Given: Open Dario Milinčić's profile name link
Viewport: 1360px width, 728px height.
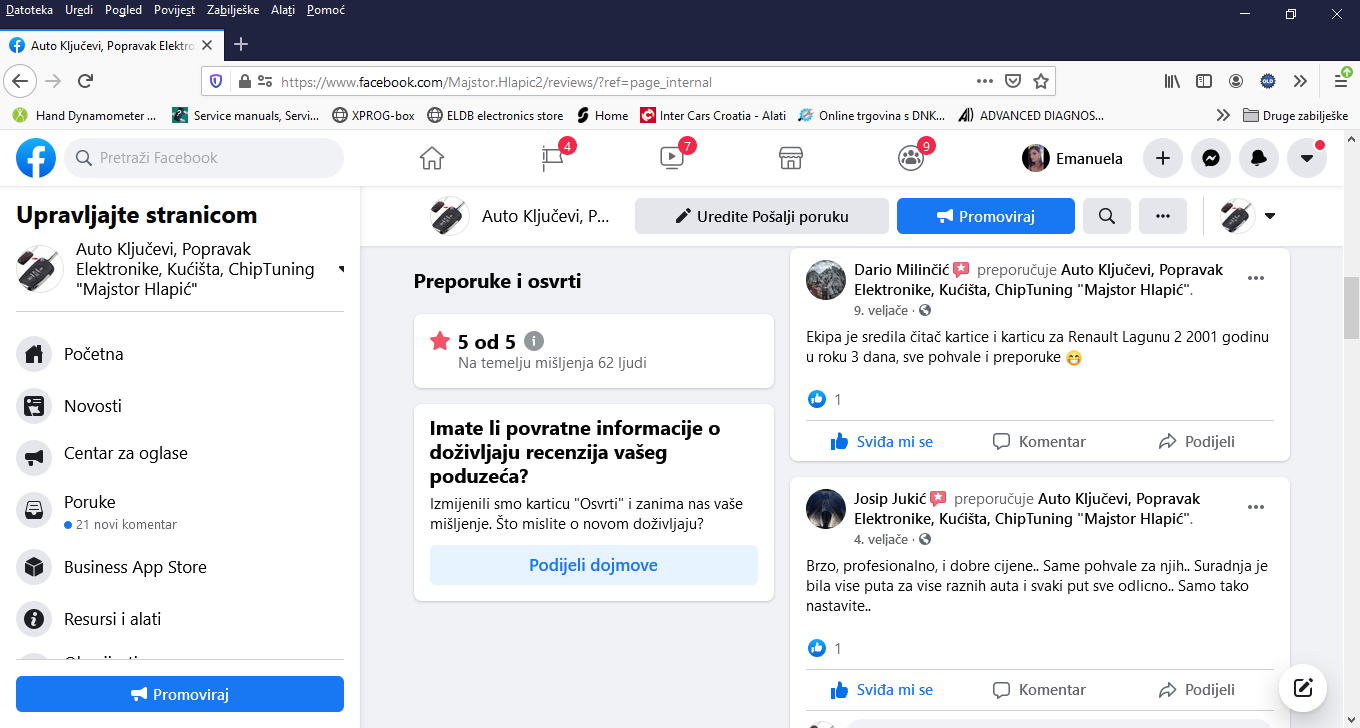Looking at the screenshot, I should (x=901, y=270).
